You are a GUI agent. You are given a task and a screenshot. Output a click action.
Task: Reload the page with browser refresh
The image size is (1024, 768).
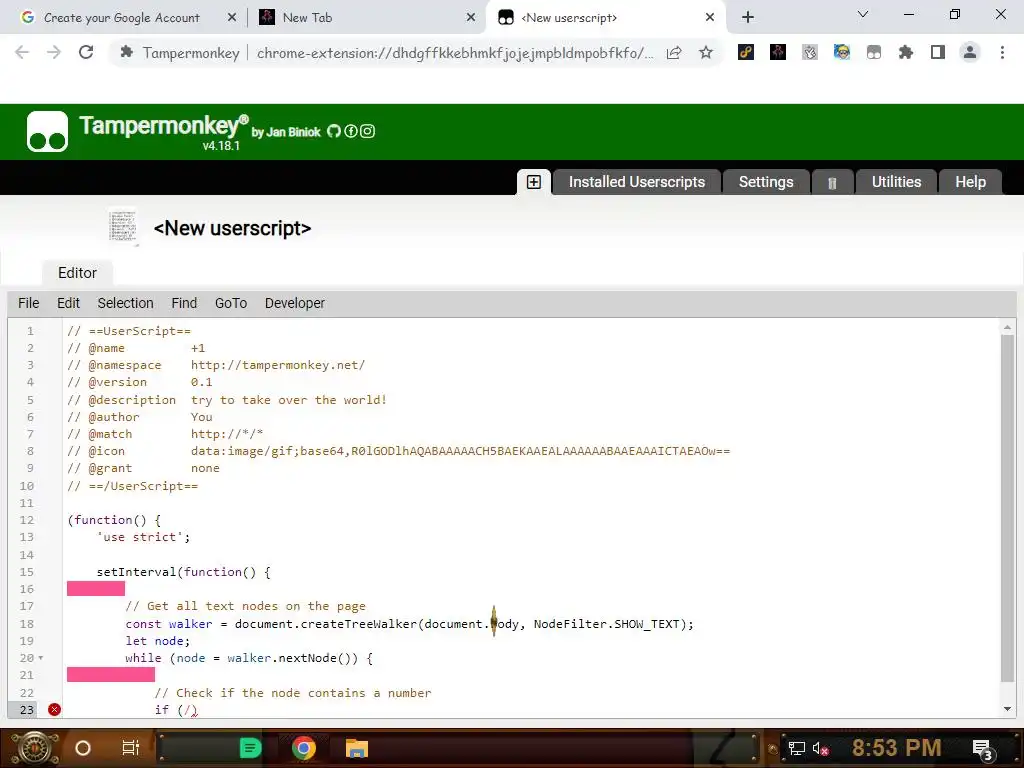pos(86,52)
